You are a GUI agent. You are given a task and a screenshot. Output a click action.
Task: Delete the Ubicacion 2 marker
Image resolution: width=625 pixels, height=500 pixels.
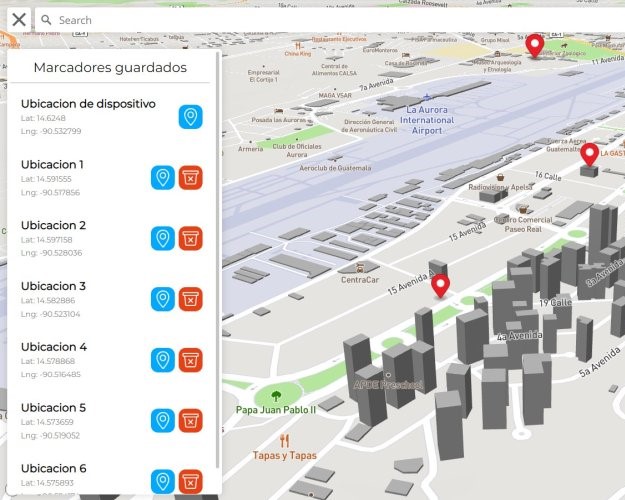[x=190, y=239]
